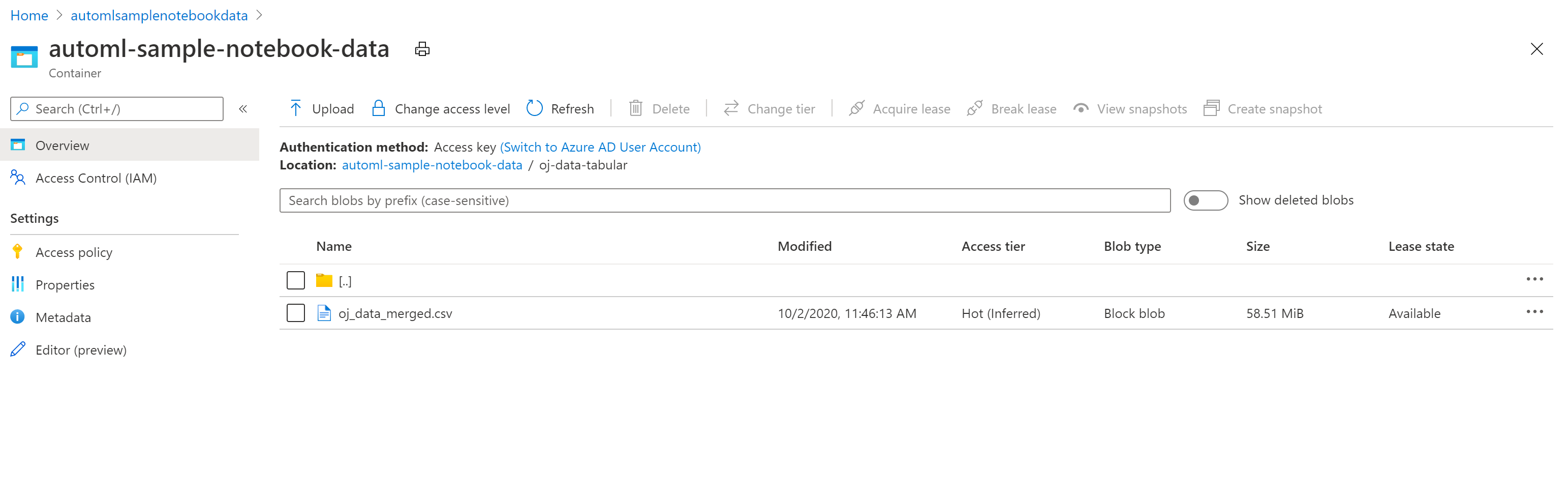Open the [..] parent folder
The height and width of the screenshot is (494, 1568).
pos(345,281)
